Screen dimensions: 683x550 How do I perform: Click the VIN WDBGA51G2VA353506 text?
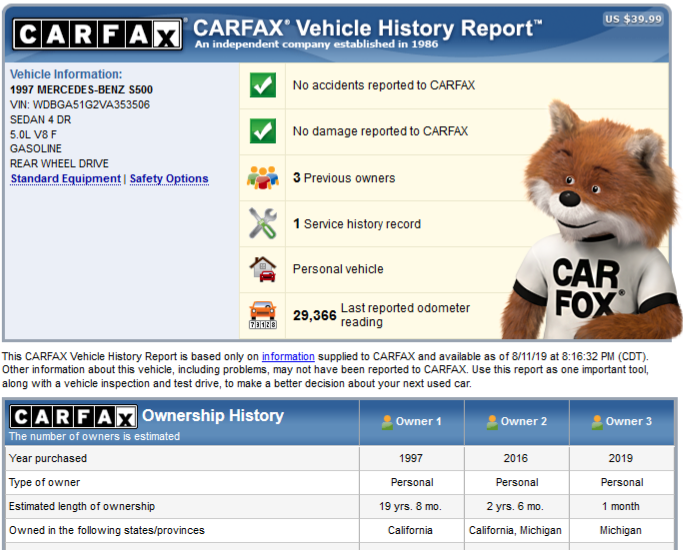[x=80, y=105]
